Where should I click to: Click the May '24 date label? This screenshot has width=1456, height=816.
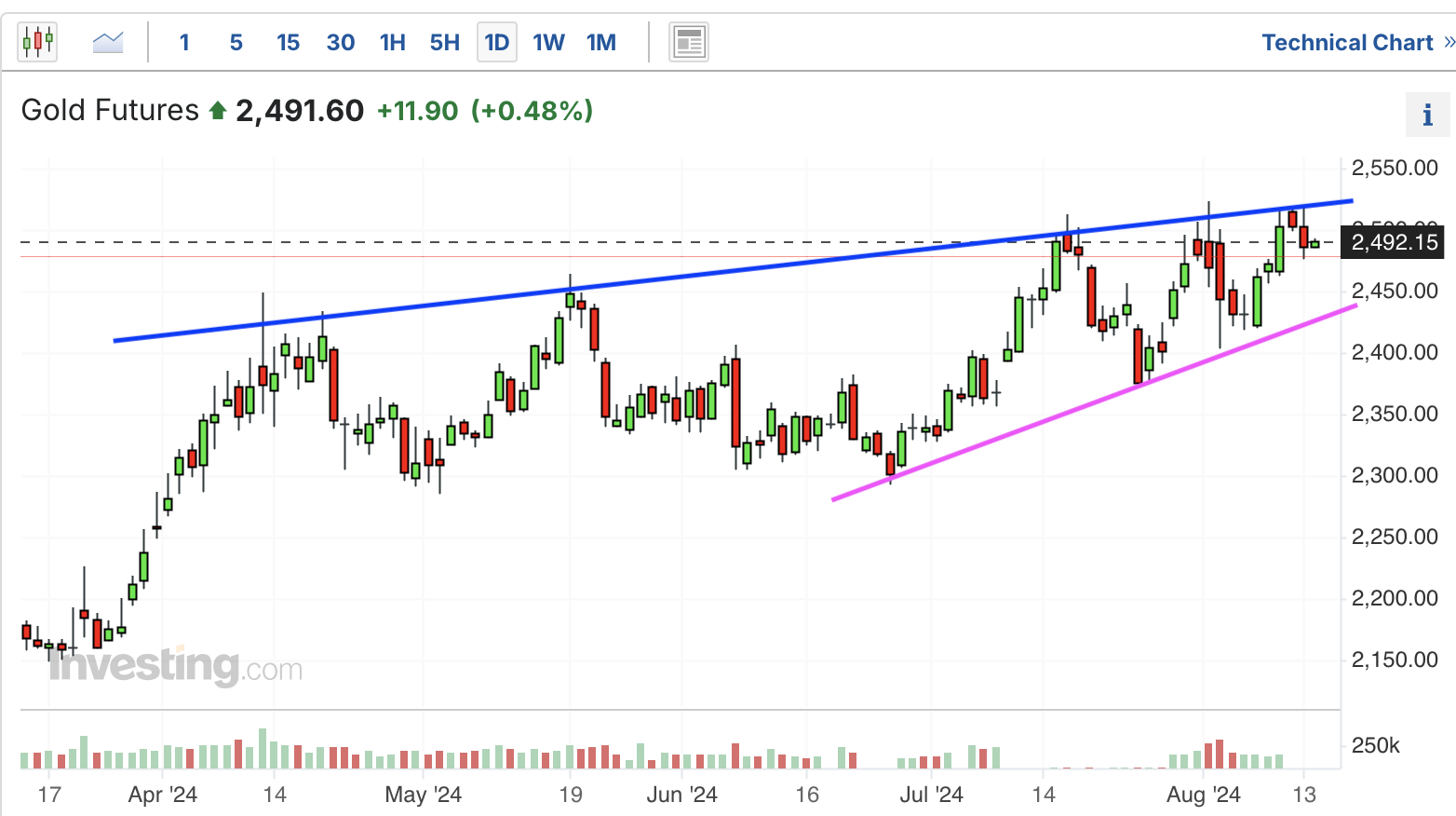(x=424, y=795)
